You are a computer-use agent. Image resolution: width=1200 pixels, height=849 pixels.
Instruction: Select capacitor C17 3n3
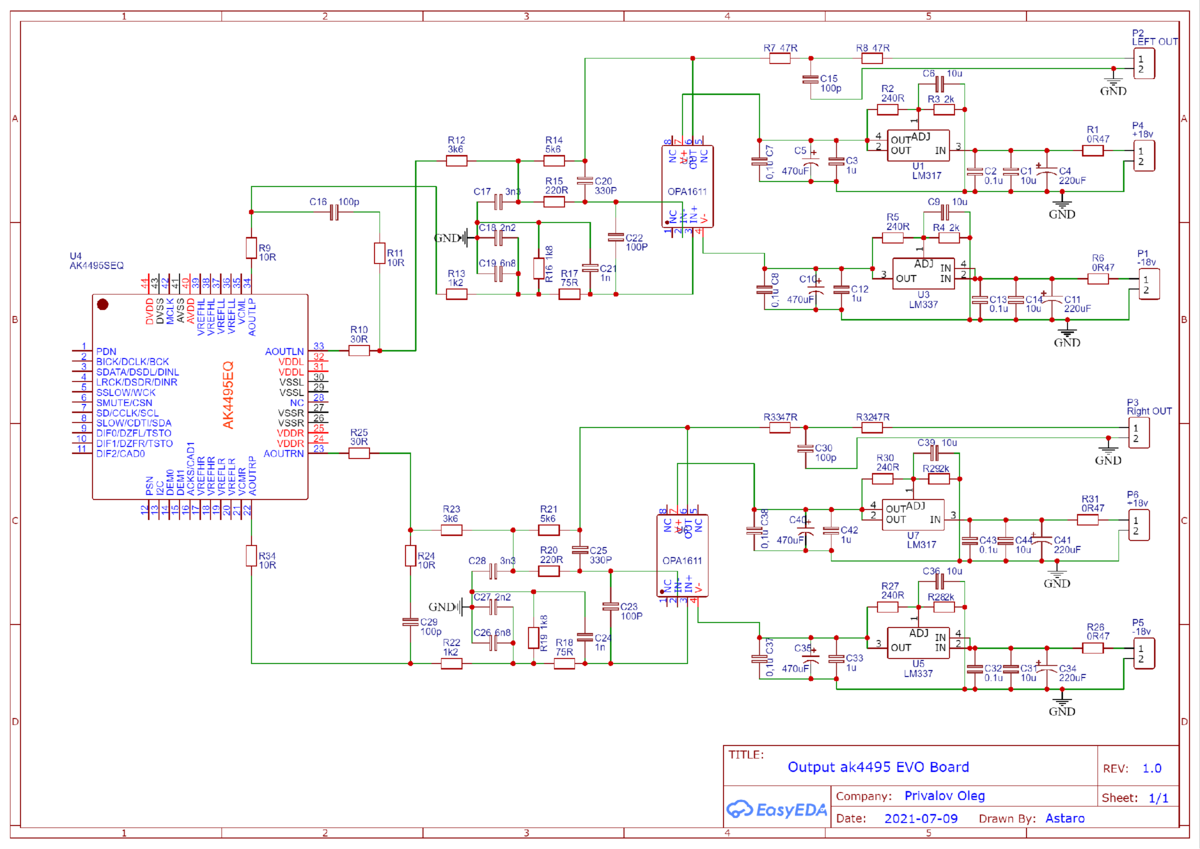pyautogui.click(x=498, y=201)
